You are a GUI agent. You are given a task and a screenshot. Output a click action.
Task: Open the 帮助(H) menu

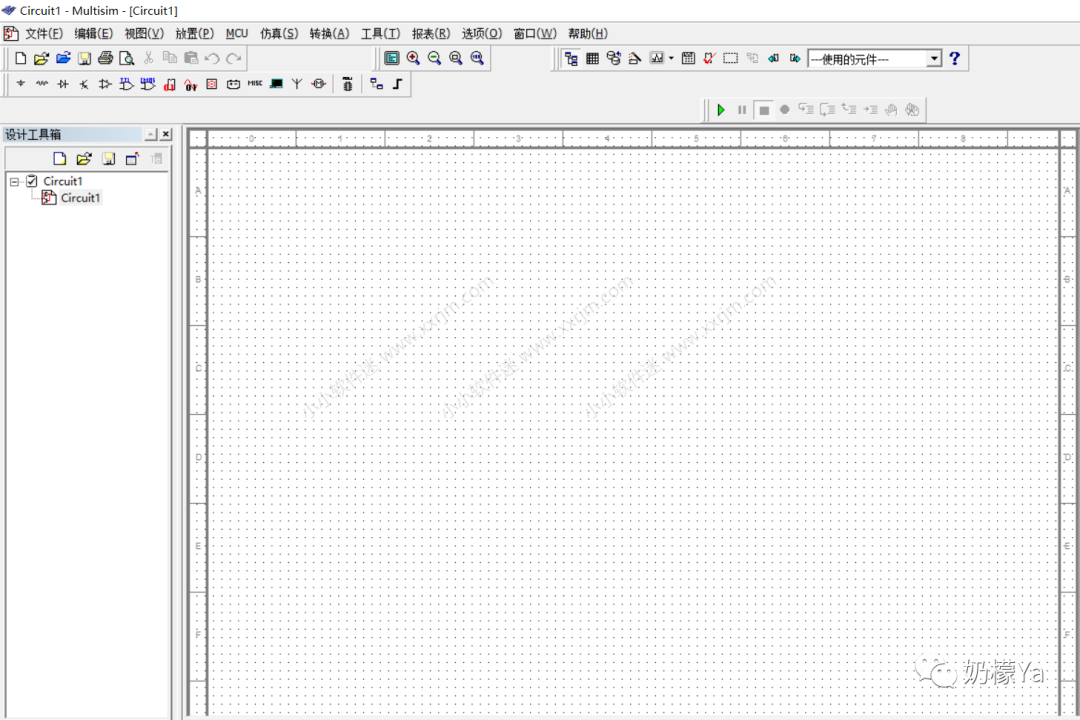click(x=588, y=33)
